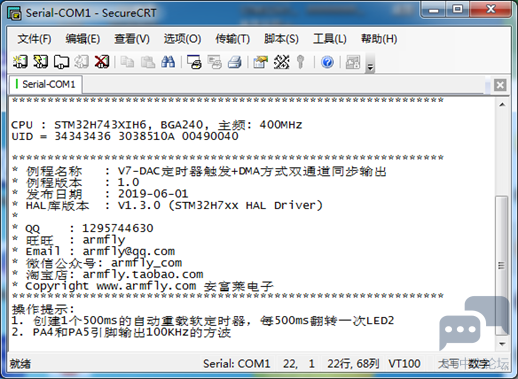Click the Copy toolbar icon
Screen dimensions: 518x379
point(127,62)
